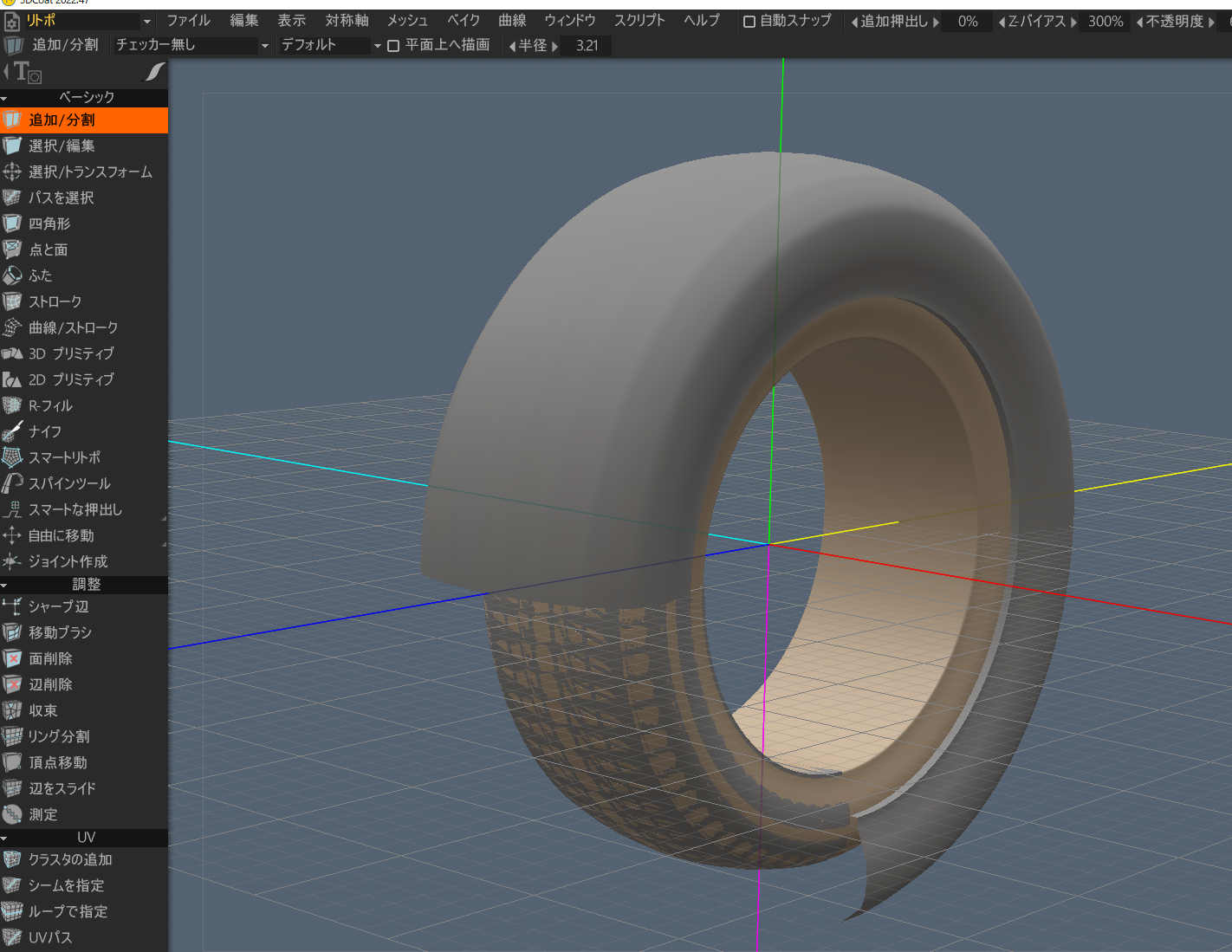Click the 半径 slider label
The image size is (1232, 952).
(x=533, y=45)
